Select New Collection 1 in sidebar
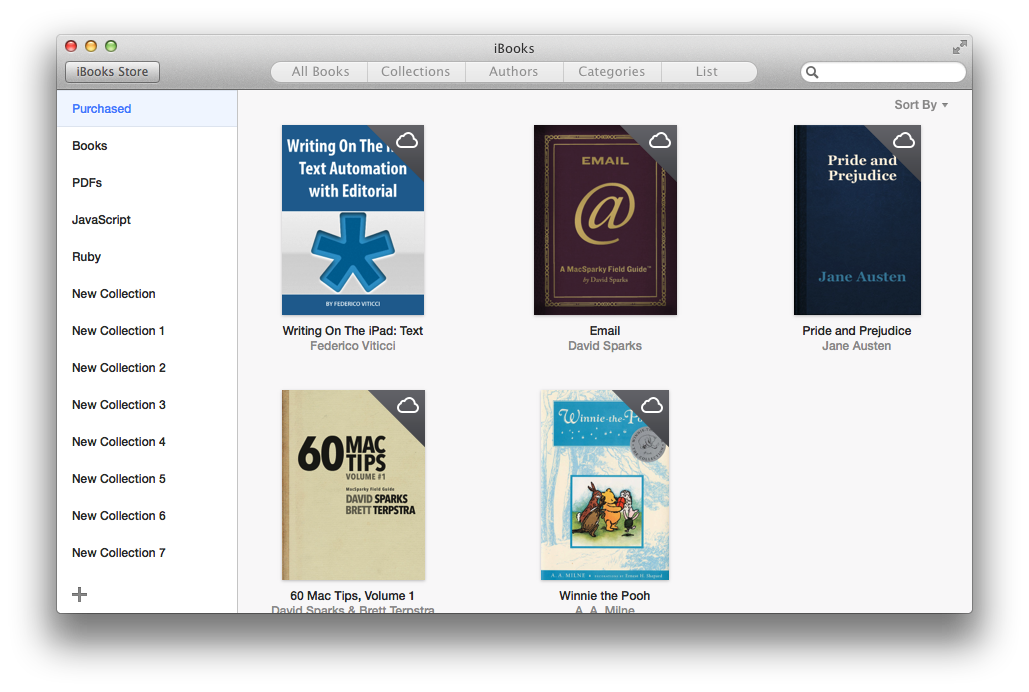 point(147,331)
